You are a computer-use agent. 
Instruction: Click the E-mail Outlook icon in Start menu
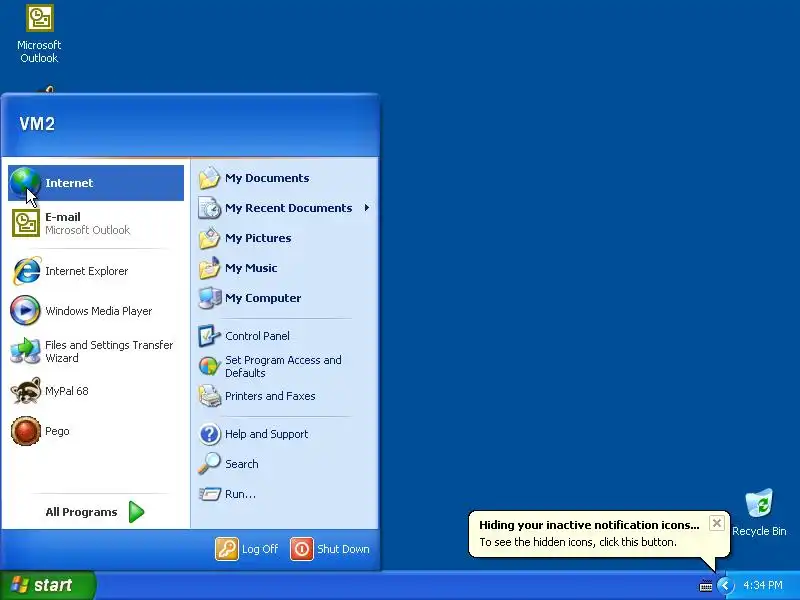[26, 223]
